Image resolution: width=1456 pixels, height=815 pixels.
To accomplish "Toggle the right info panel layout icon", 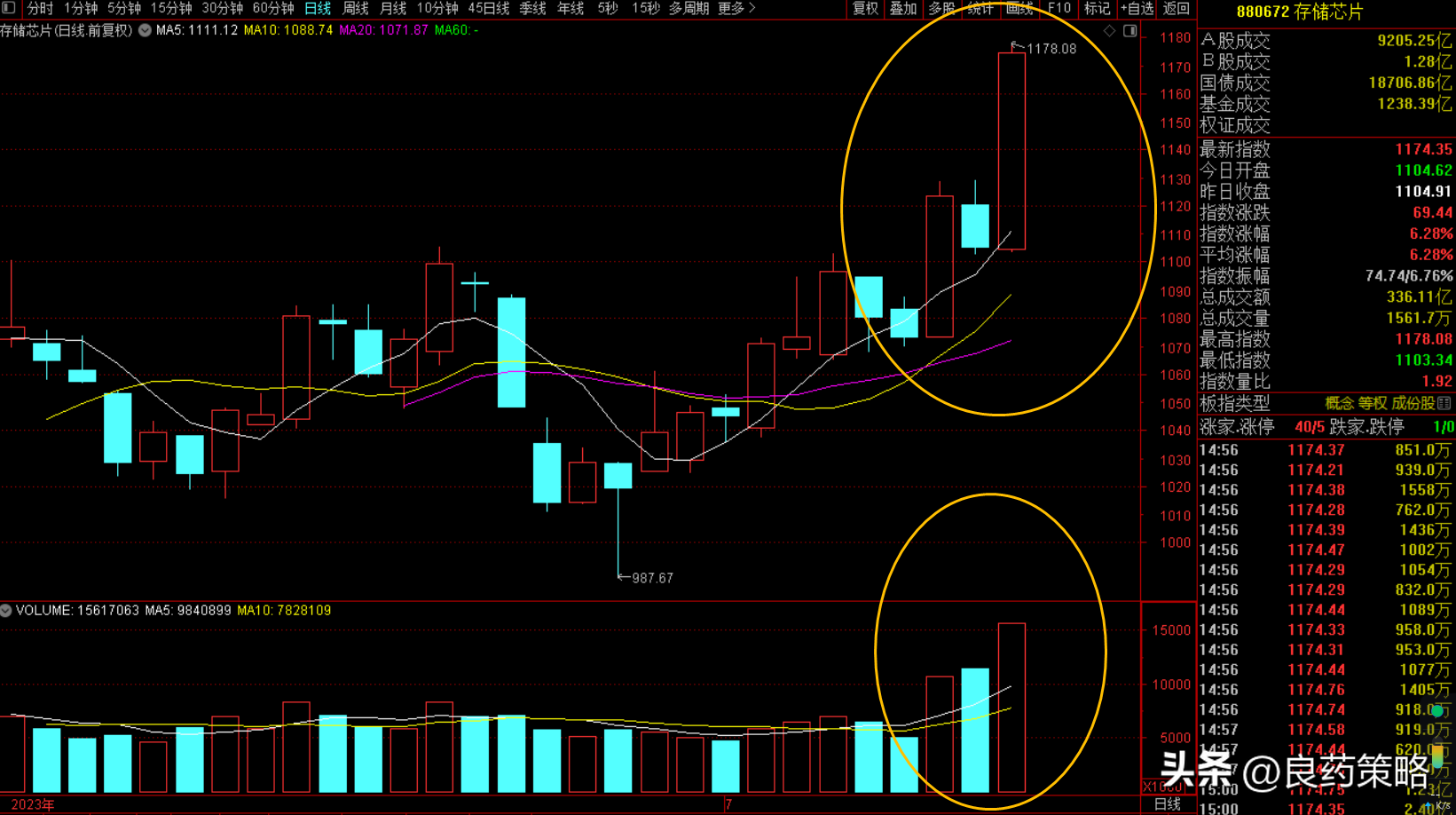I will tap(1130, 31).
